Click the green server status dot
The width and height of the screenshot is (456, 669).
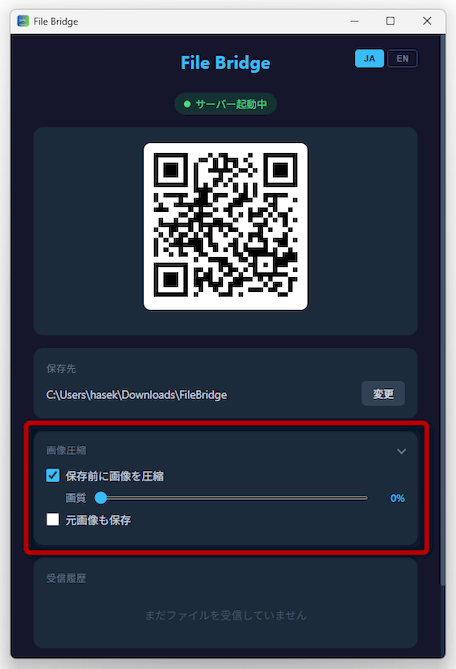click(187, 104)
